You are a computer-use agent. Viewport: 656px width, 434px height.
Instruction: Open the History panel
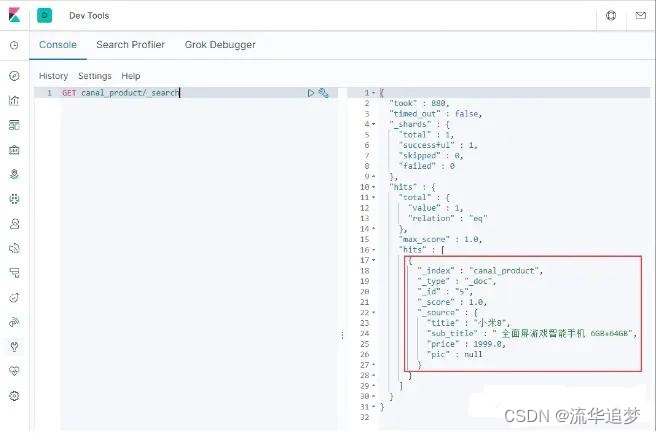tap(53, 76)
